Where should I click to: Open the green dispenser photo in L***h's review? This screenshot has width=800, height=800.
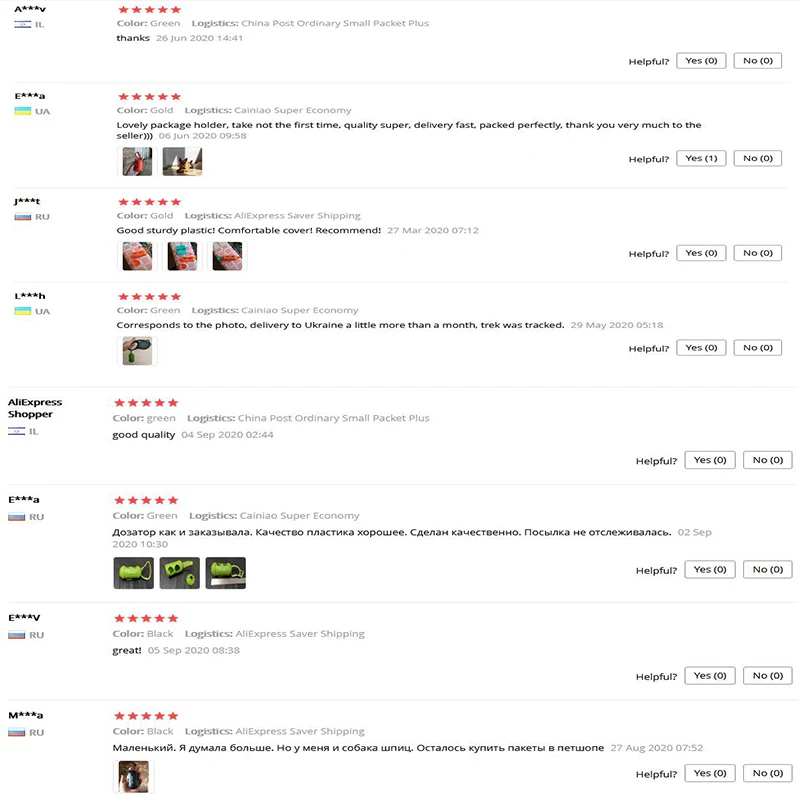point(137,349)
